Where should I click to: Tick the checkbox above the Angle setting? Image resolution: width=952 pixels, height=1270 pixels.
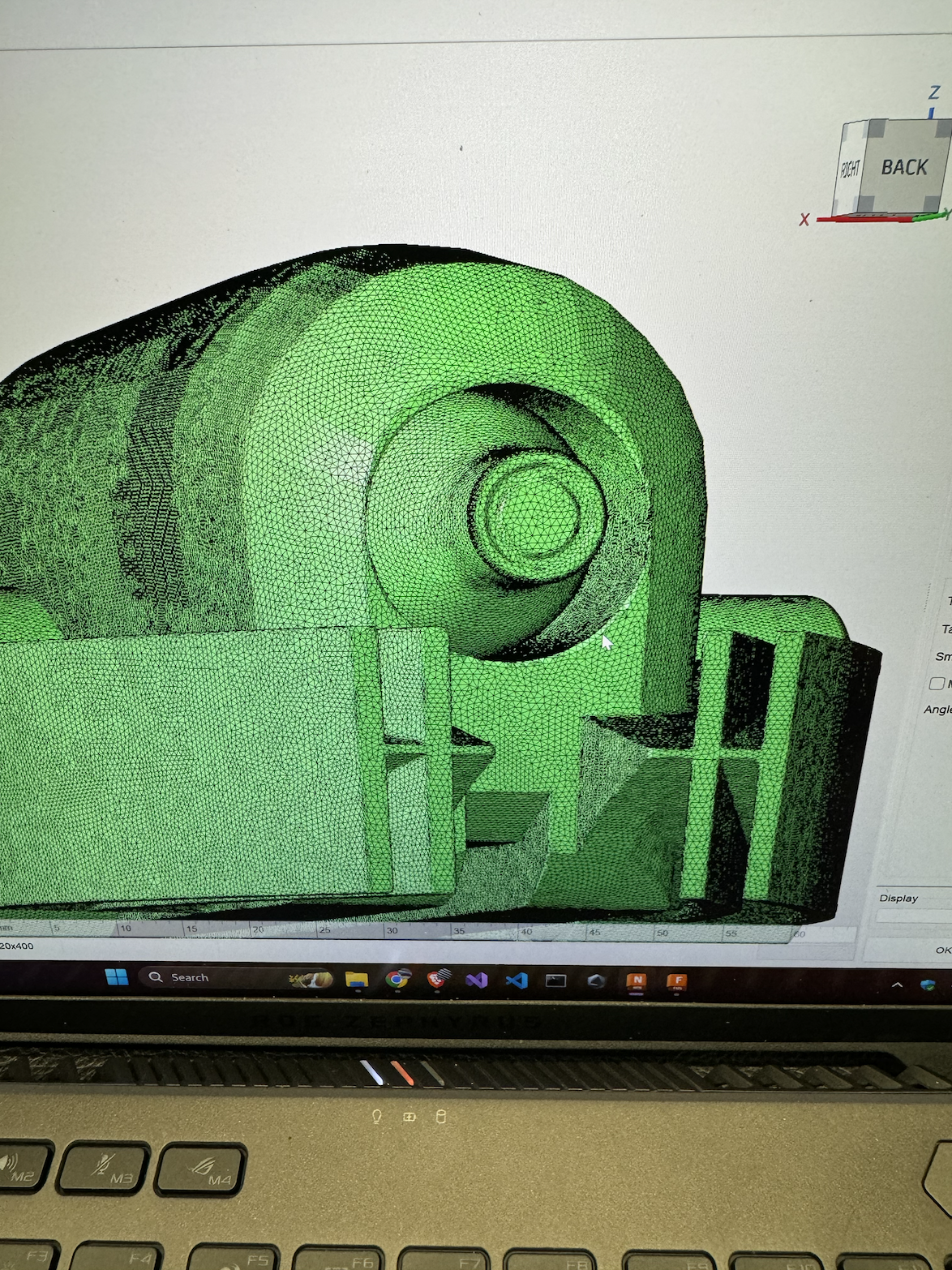coord(937,684)
